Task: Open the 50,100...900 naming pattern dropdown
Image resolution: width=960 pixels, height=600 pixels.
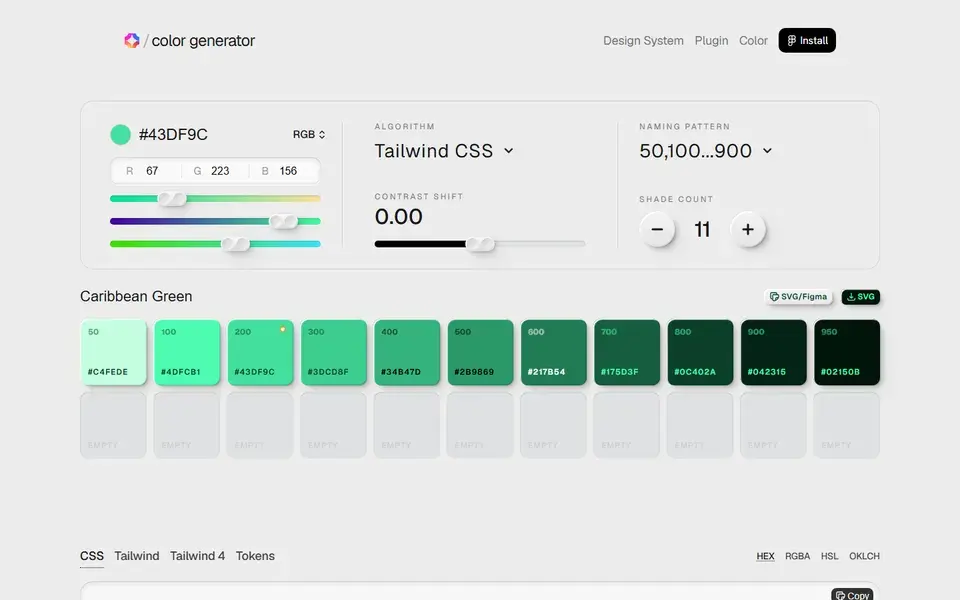Action: tap(705, 151)
